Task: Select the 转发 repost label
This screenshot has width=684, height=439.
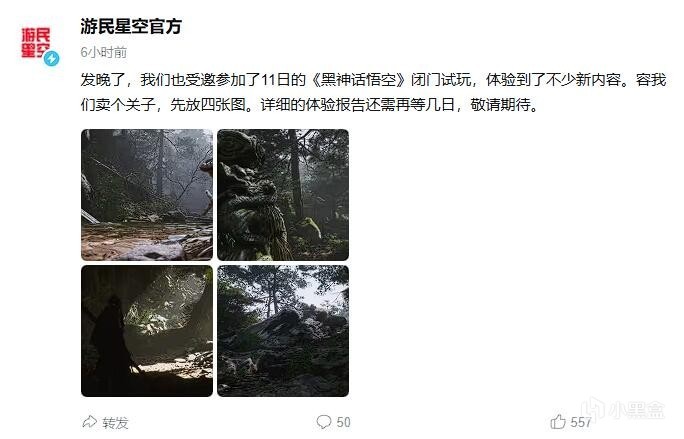Action: click(115, 422)
